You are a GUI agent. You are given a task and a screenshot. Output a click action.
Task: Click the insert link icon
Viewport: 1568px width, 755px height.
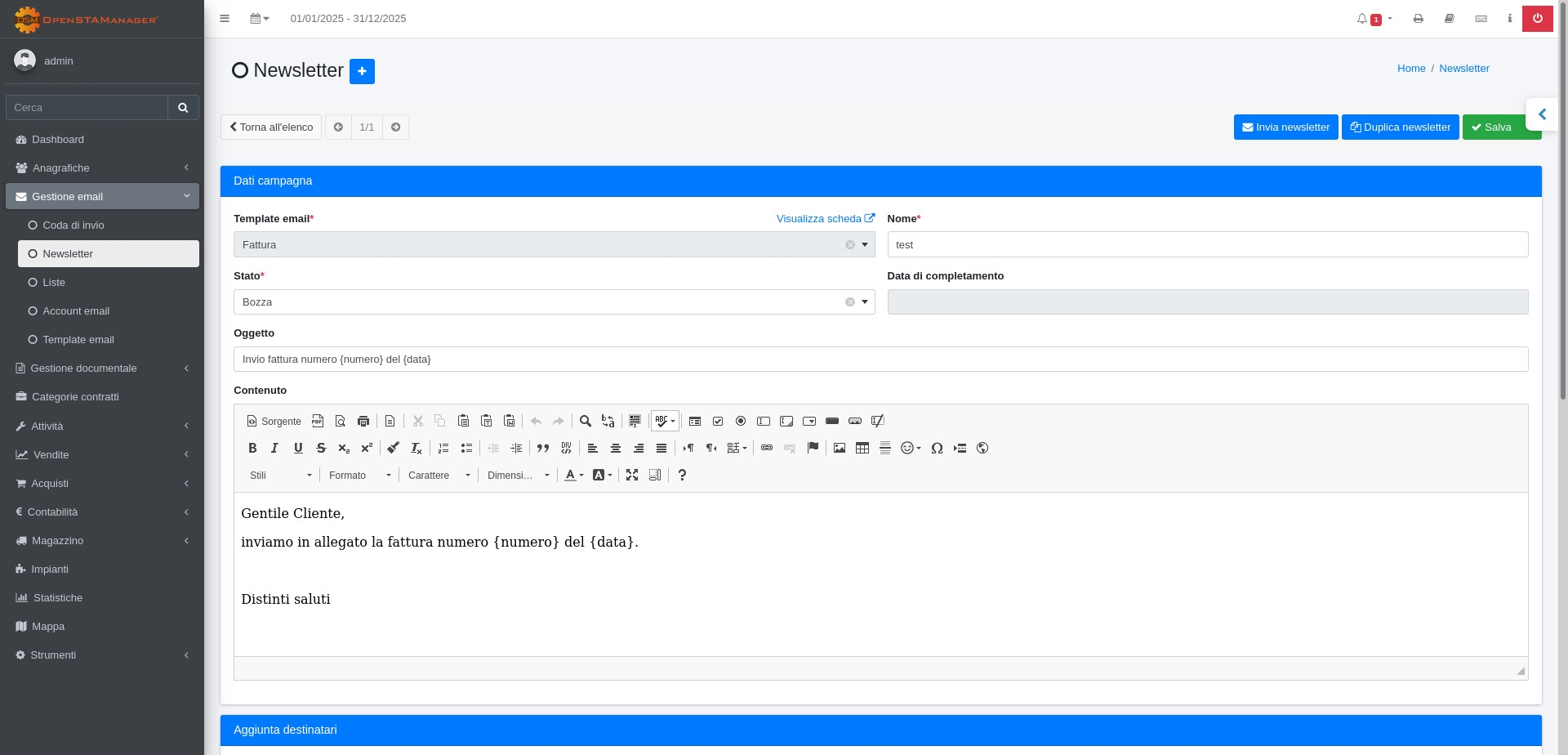766,448
